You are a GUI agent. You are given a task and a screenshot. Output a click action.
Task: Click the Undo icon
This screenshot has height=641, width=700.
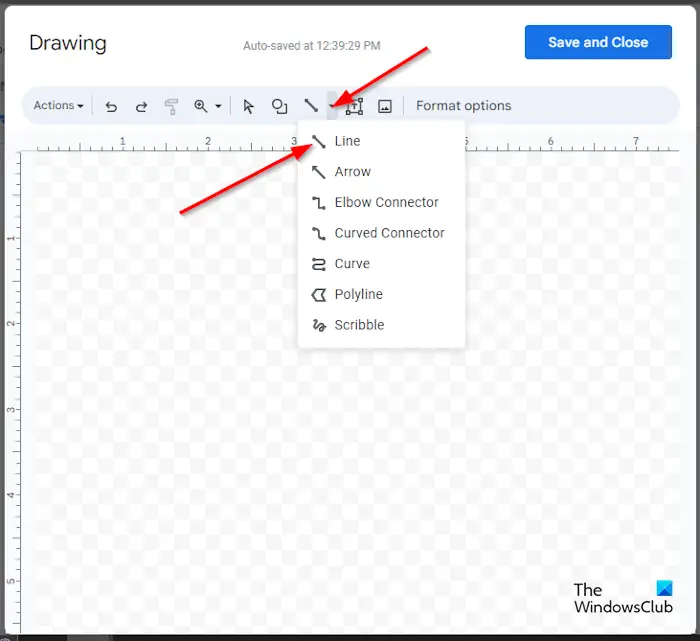(x=111, y=106)
